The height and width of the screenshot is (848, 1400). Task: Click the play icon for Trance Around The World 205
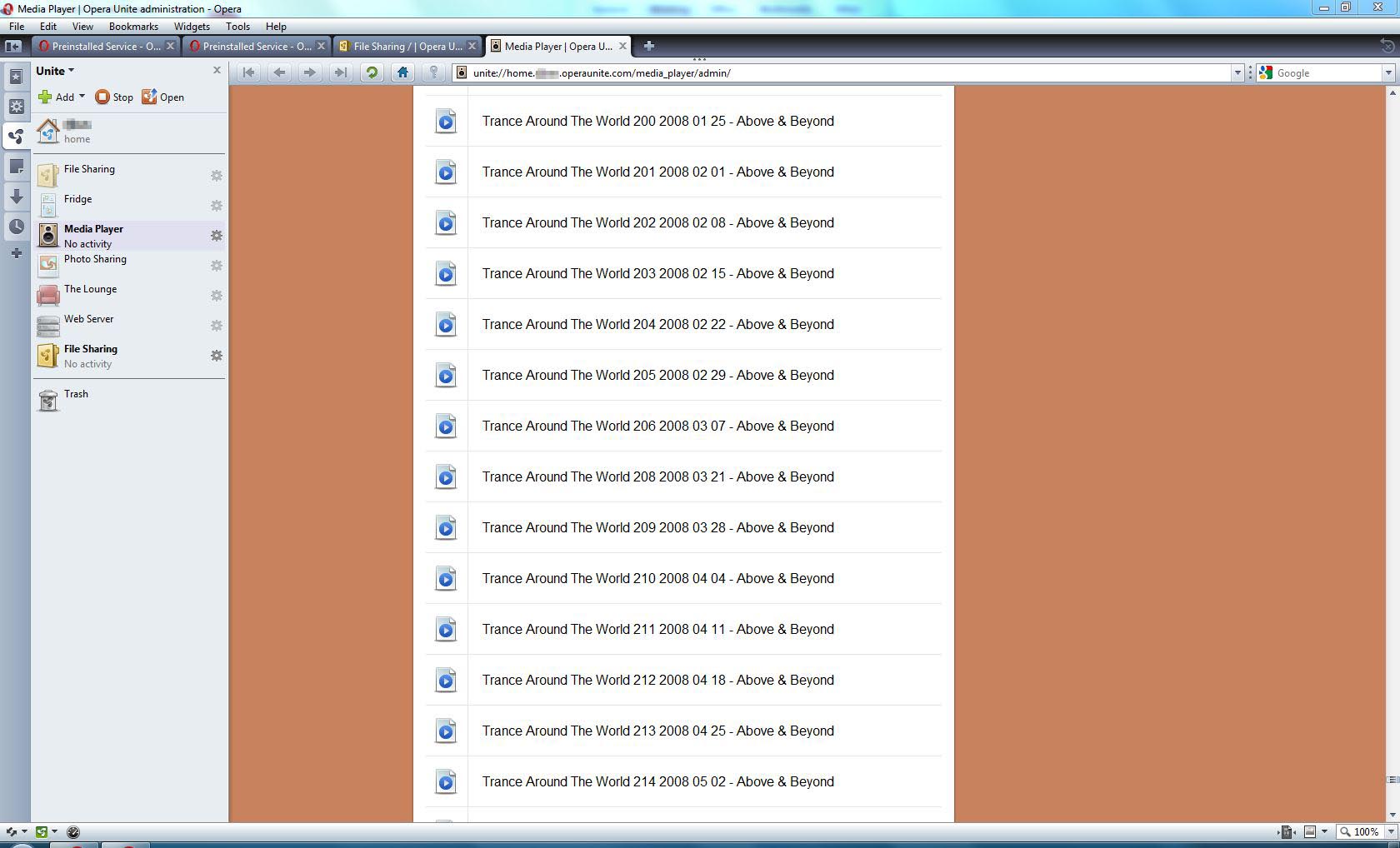[x=446, y=376]
